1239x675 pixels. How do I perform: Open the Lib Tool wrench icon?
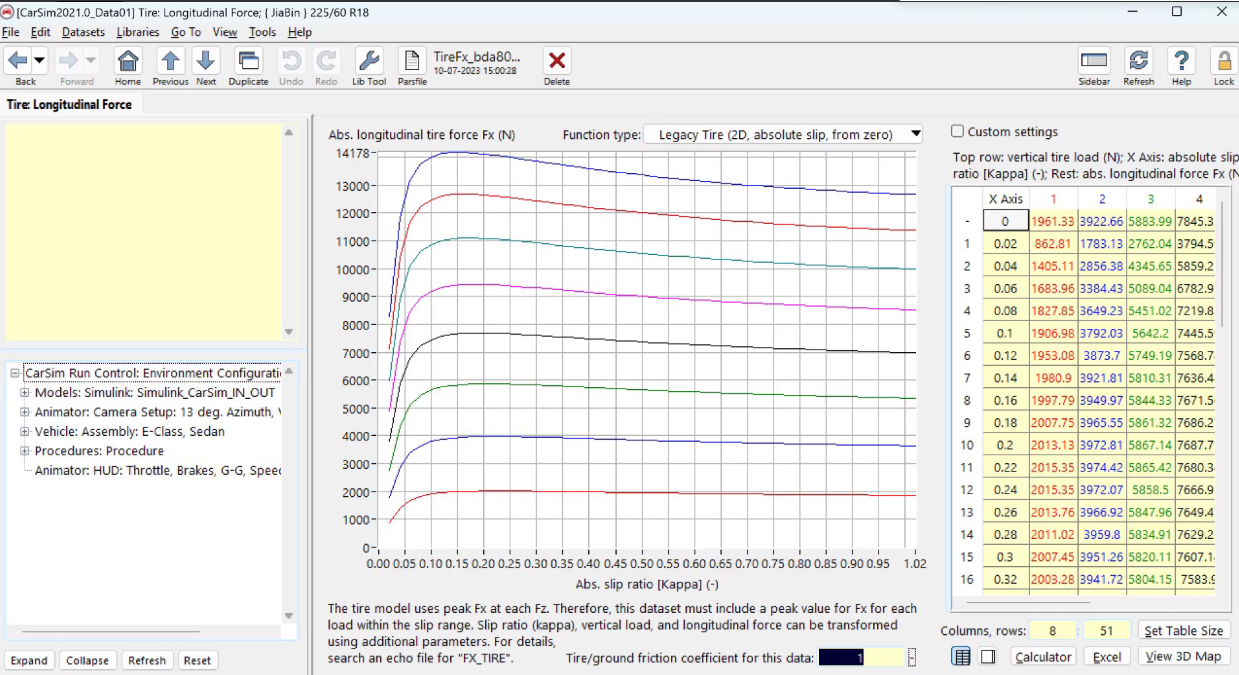click(369, 61)
